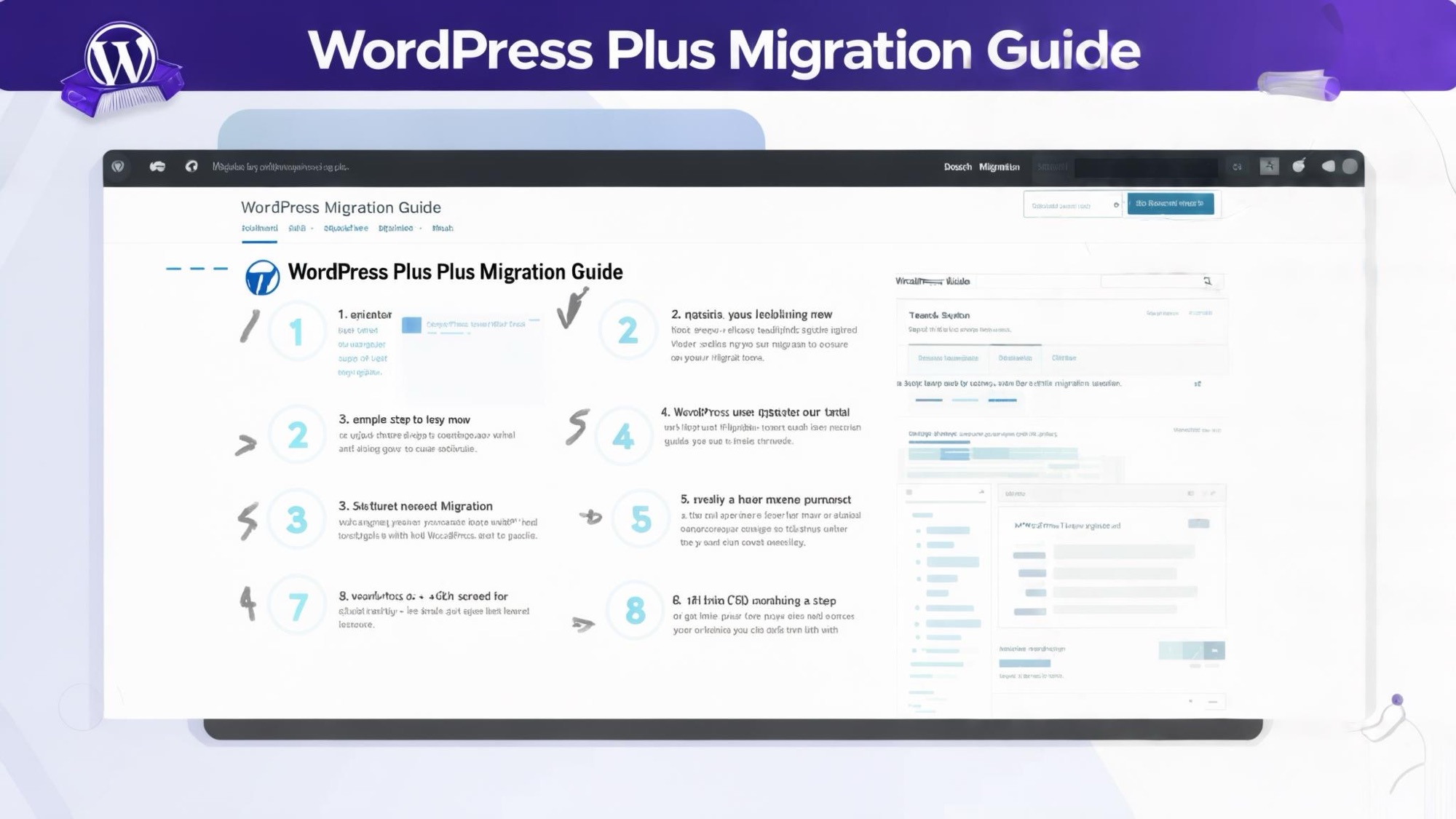The height and width of the screenshot is (819, 1456).
Task: Open the dropdown left of the blue button
Action: [x=1072, y=205]
